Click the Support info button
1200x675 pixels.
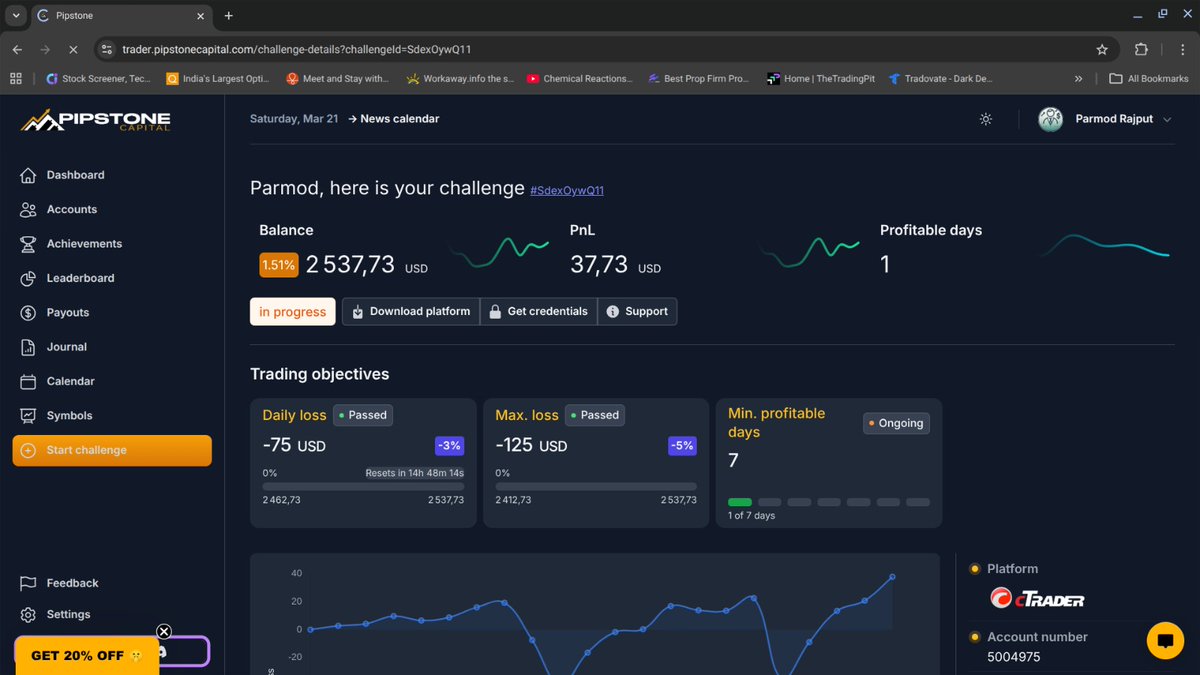pos(637,312)
